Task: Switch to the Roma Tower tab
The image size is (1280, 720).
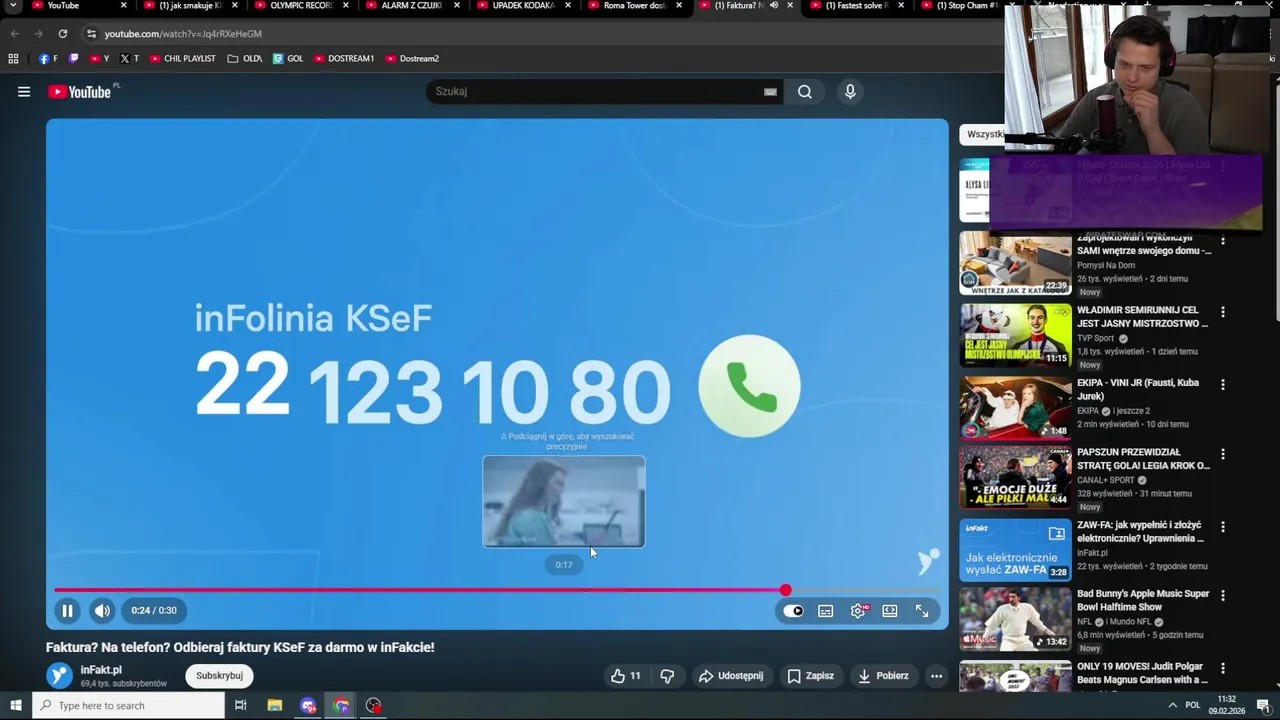Action: (x=634, y=6)
